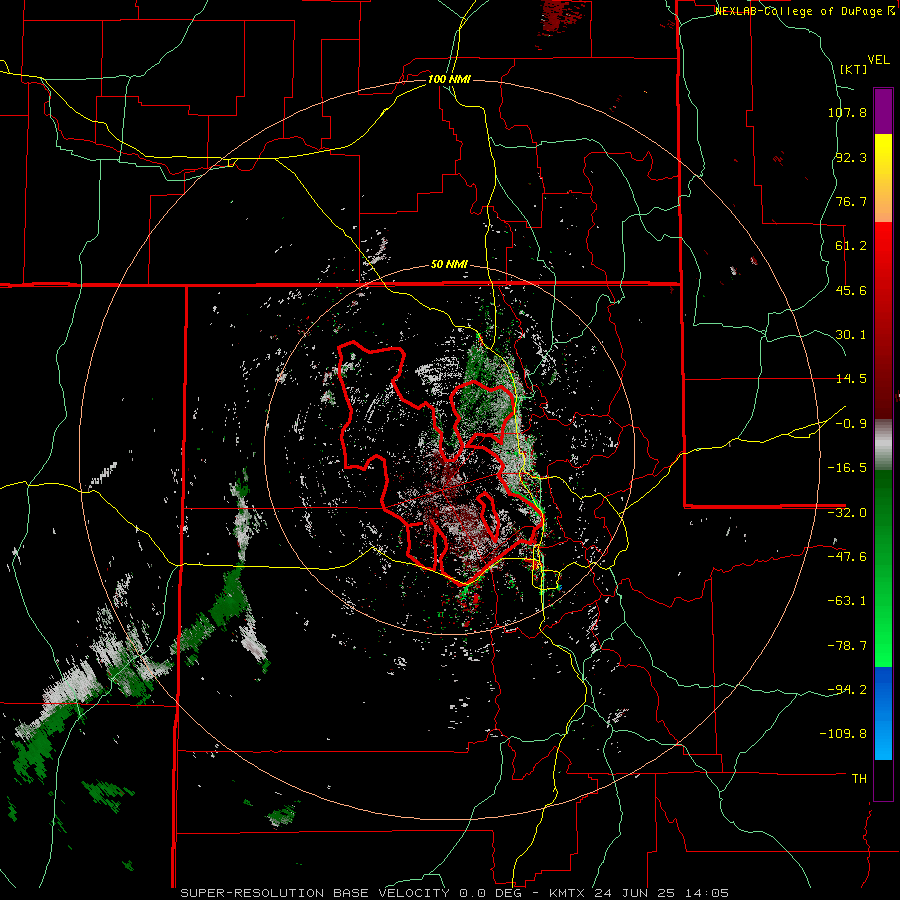Select the -63.1 velocity scale value

click(x=847, y=601)
